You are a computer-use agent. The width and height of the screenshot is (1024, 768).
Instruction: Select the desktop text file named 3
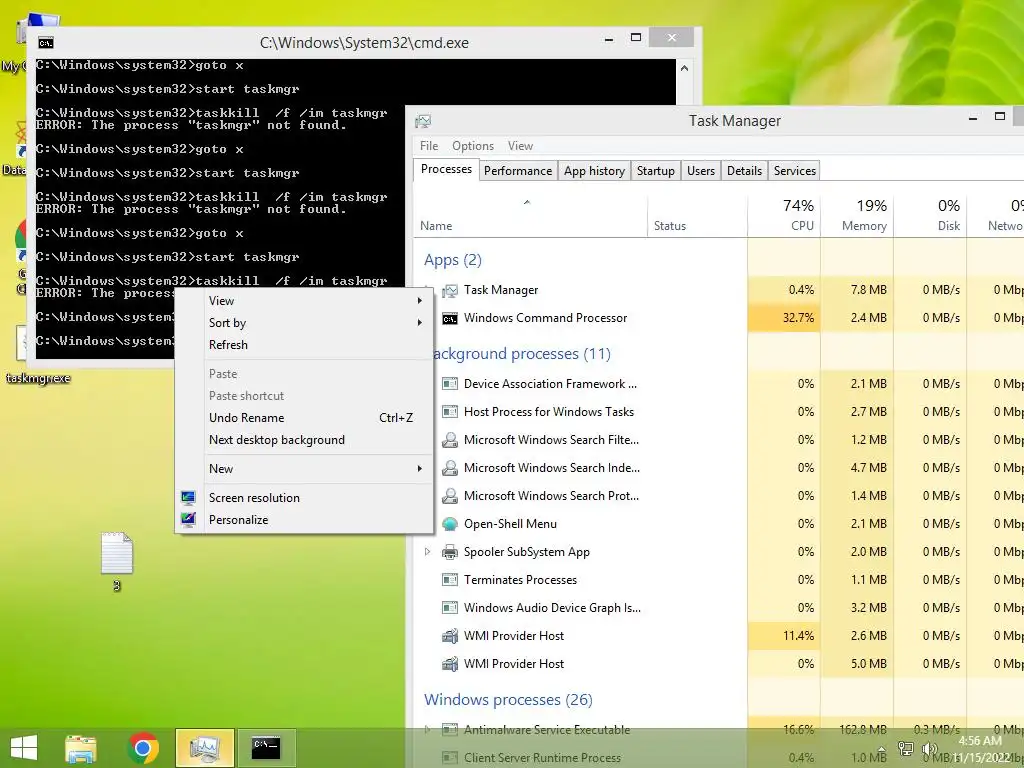[x=117, y=562]
